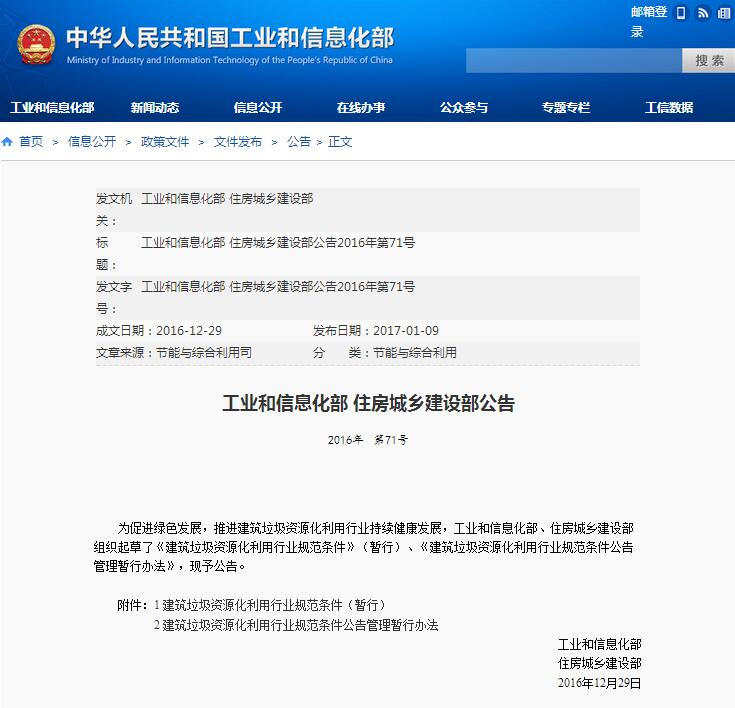The image size is (735, 708).
Task: Open the RSS feed icon
Action: [x=703, y=13]
